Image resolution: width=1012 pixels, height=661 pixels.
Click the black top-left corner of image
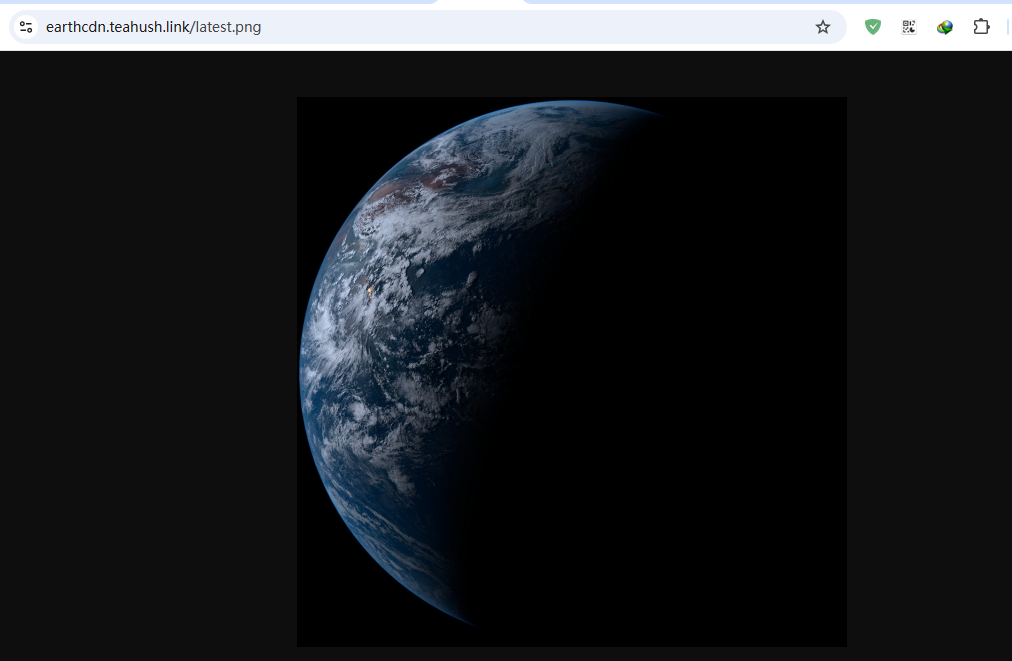[x=315, y=115]
